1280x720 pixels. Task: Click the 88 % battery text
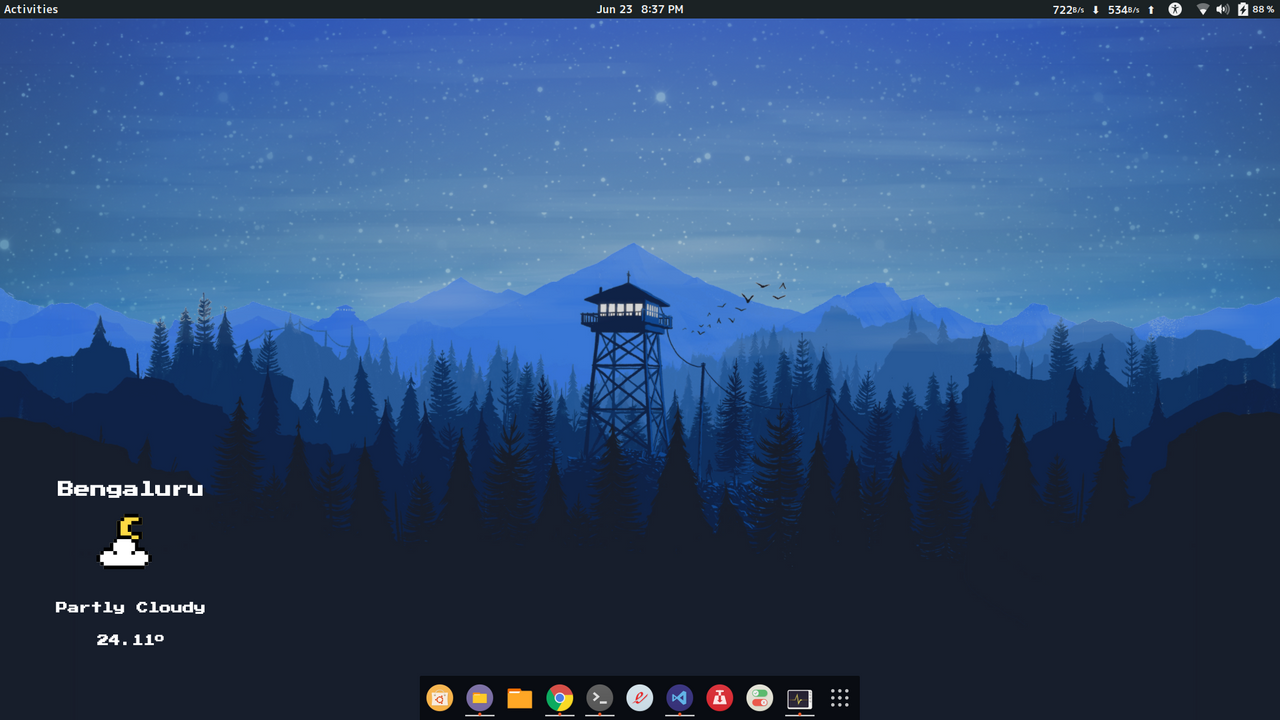click(1264, 9)
